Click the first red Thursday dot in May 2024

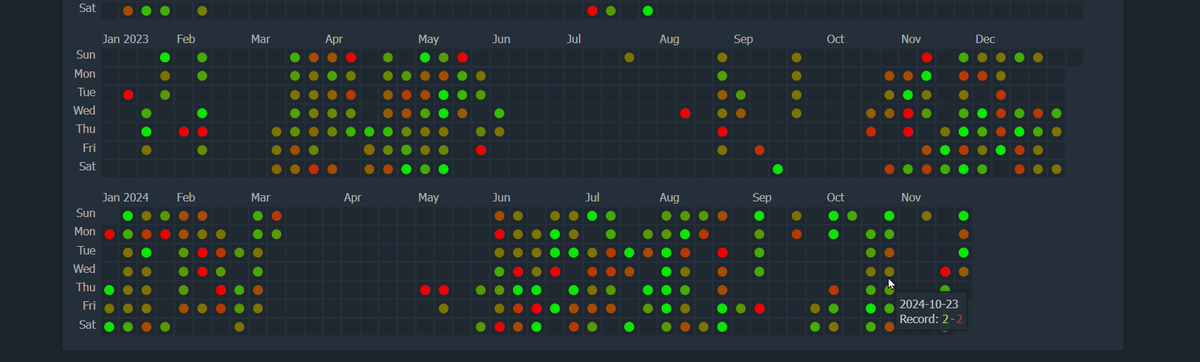click(x=425, y=290)
